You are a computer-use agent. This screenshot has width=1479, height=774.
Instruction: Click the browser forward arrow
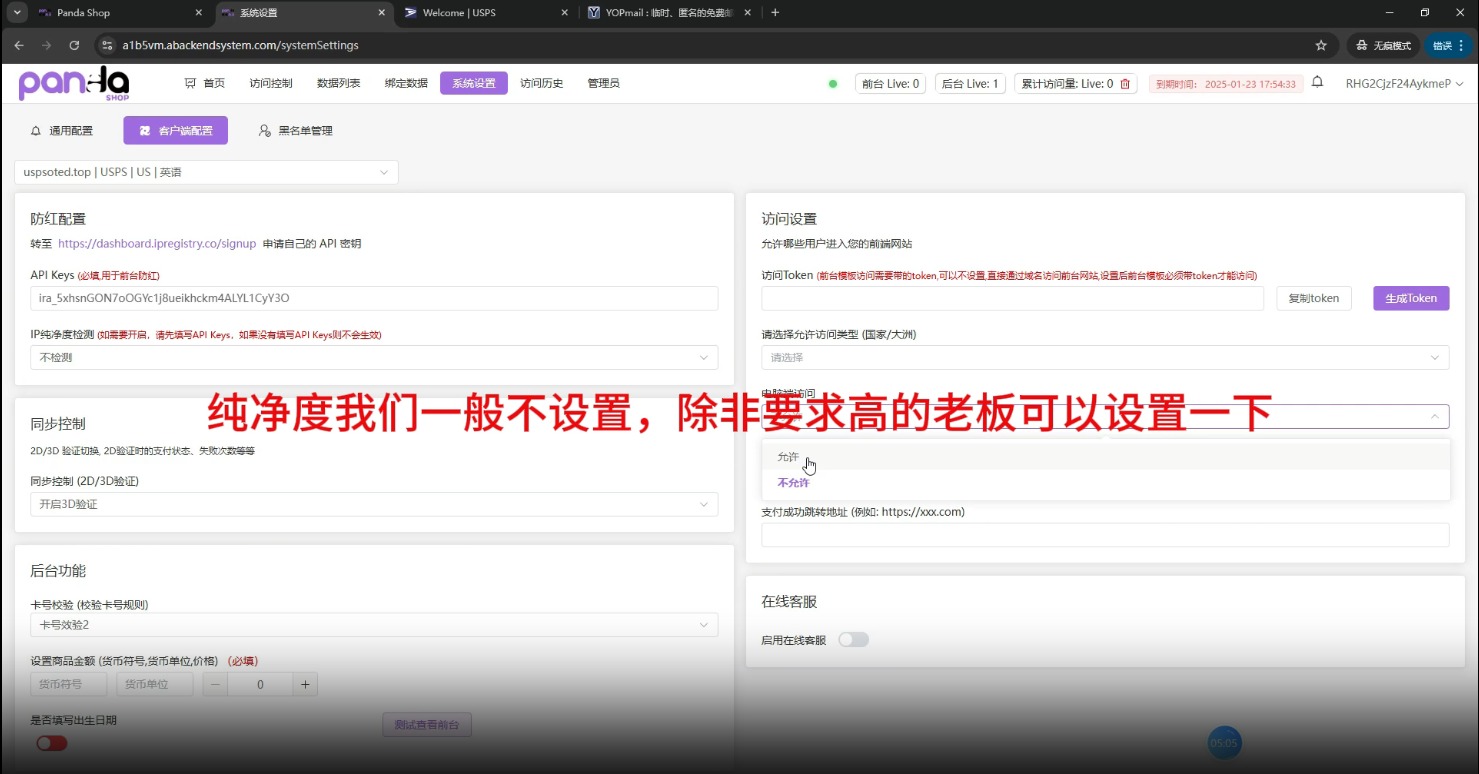(x=46, y=45)
